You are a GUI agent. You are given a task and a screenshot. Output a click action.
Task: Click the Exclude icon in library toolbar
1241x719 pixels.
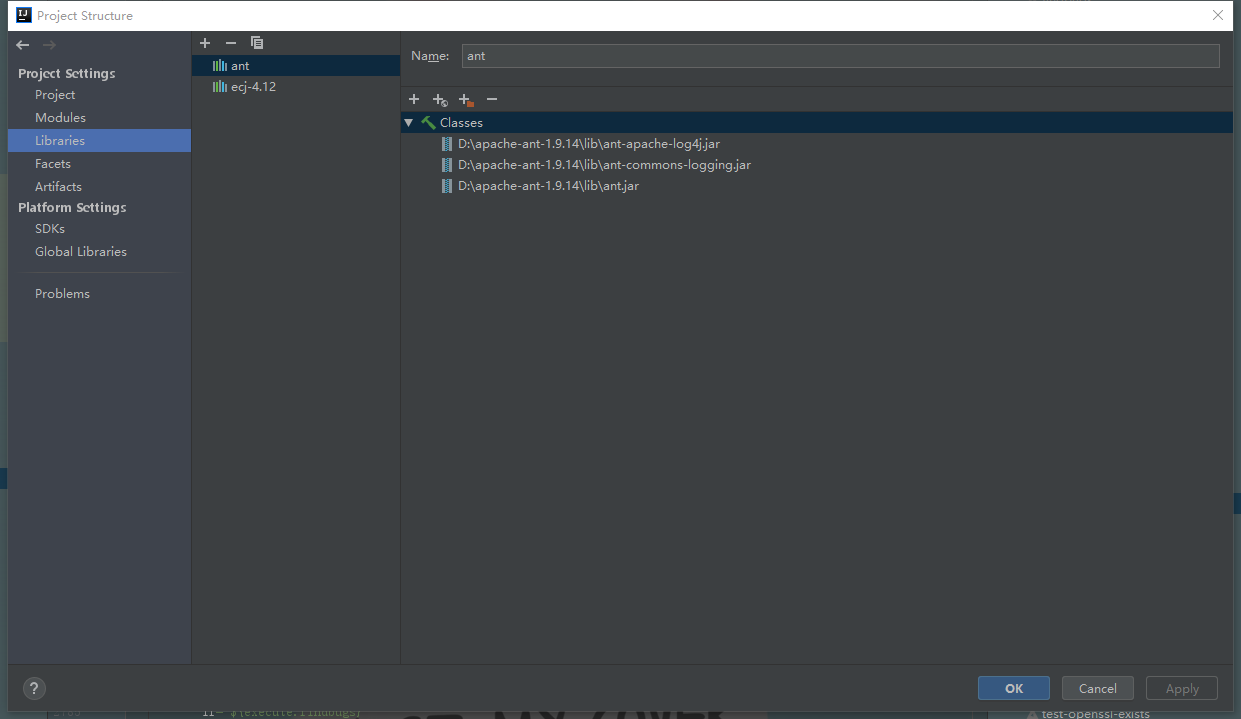tap(466, 99)
